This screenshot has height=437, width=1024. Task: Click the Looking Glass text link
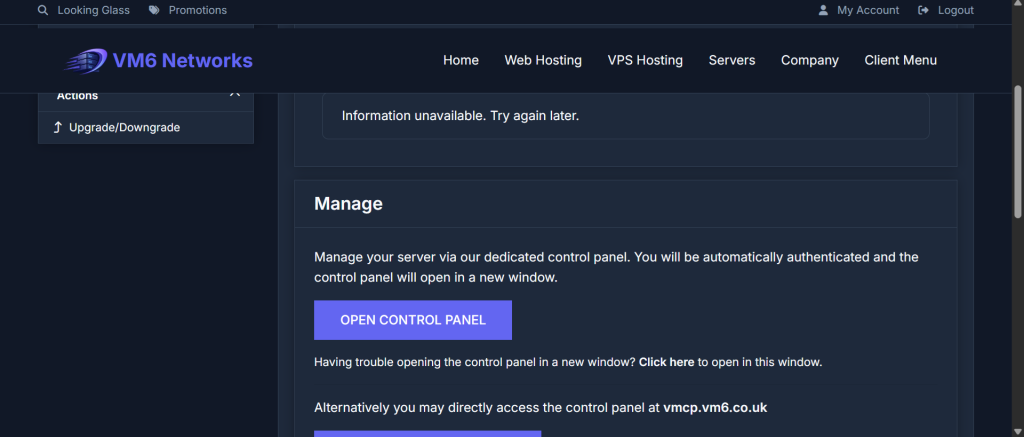coord(94,10)
